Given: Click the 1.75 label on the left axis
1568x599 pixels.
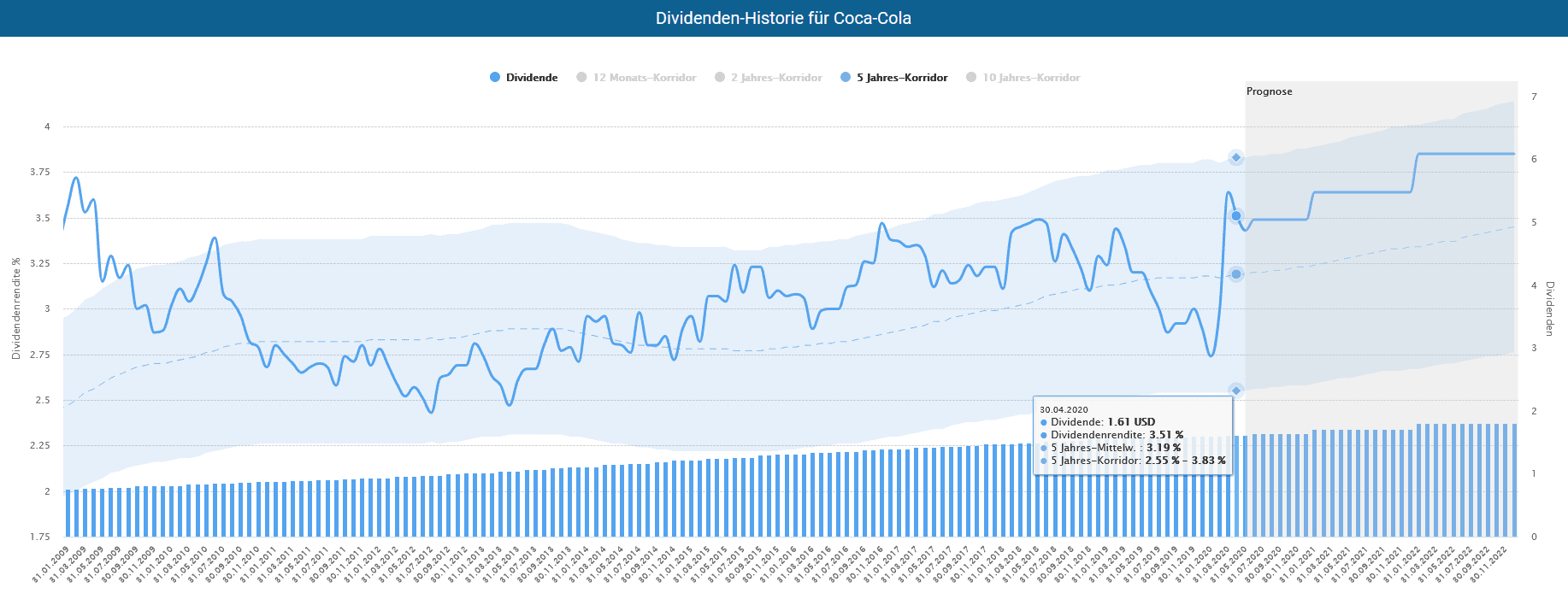Looking at the screenshot, I should pyautogui.click(x=40, y=537).
